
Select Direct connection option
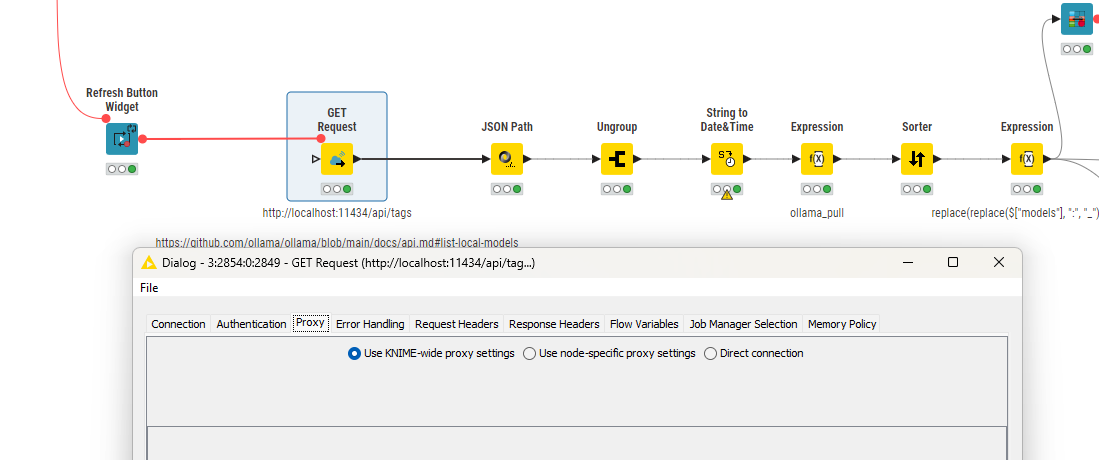pyautogui.click(x=754, y=353)
